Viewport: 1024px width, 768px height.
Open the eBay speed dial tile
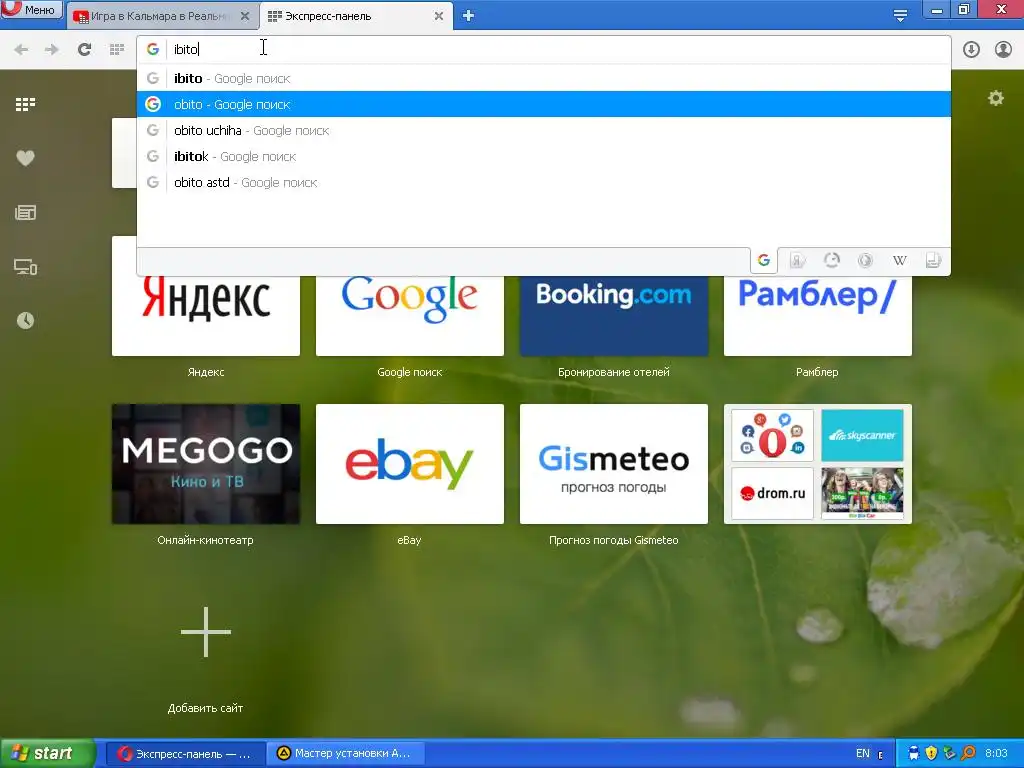point(409,464)
